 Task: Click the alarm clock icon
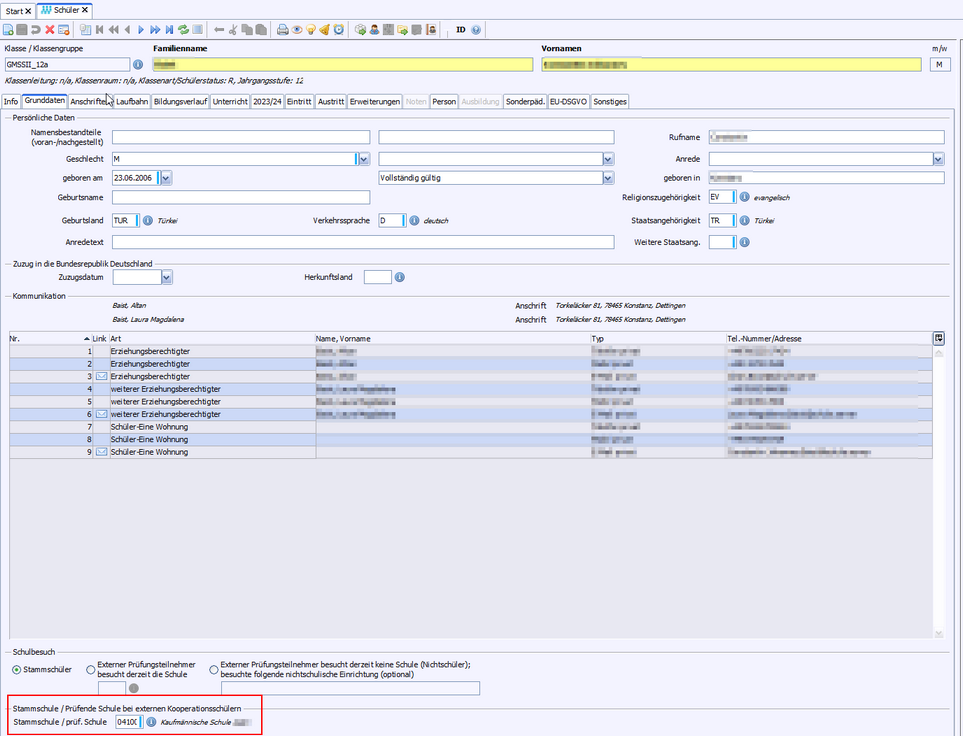(x=338, y=29)
